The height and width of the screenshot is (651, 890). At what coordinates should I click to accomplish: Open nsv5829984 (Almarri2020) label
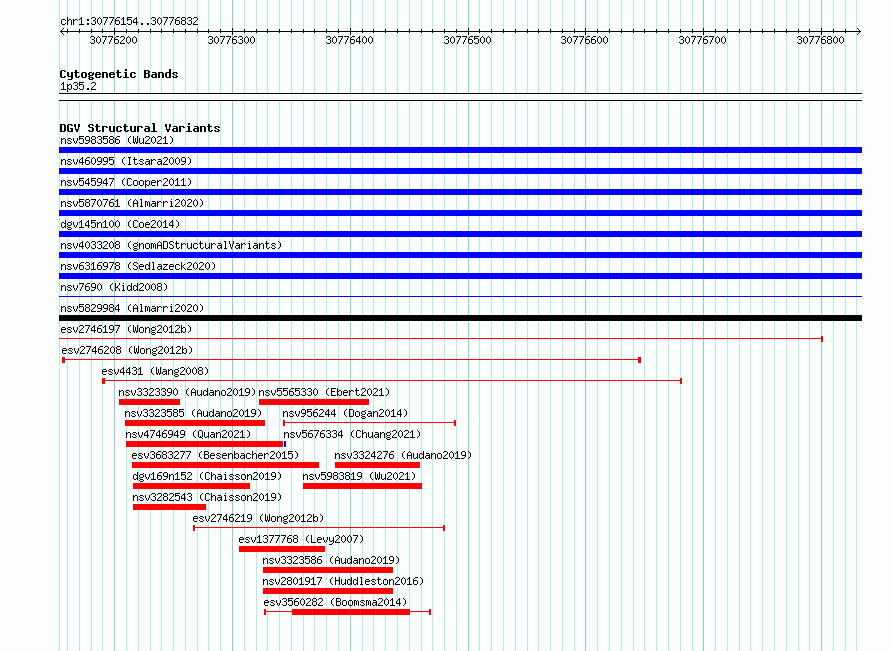pos(132,308)
